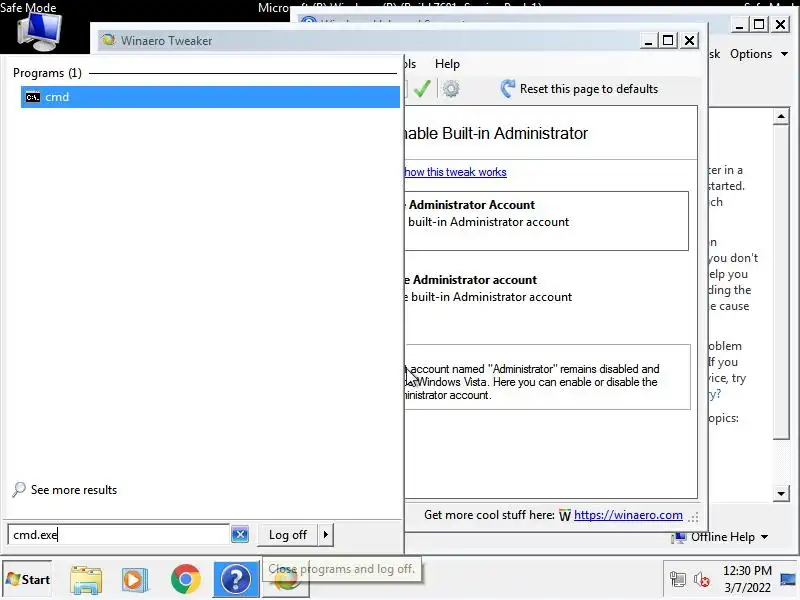Switch to Windows Help and Support taskbar icon
Image resolution: width=800 pixels, height=600 pixels.
coord(236,579)
